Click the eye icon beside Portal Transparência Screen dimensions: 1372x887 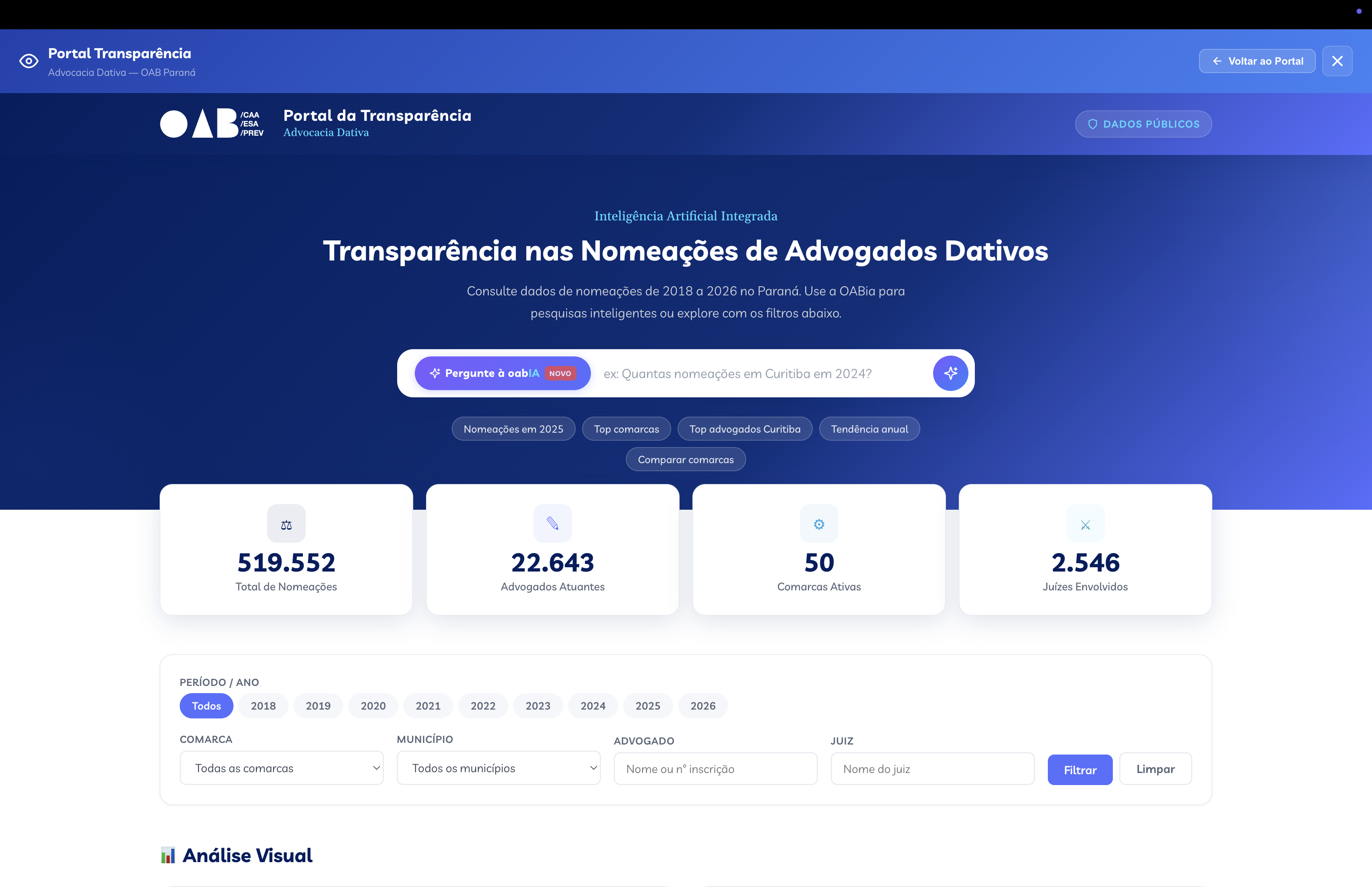[29, 61]
